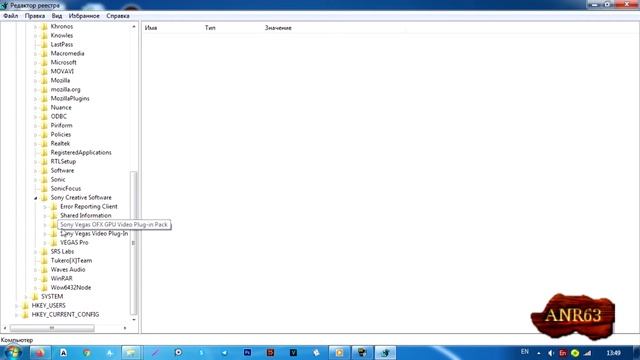Screen dimensions: 640x360
Task: Click the Realtek folder icon
Action: (x=44, y=143)
